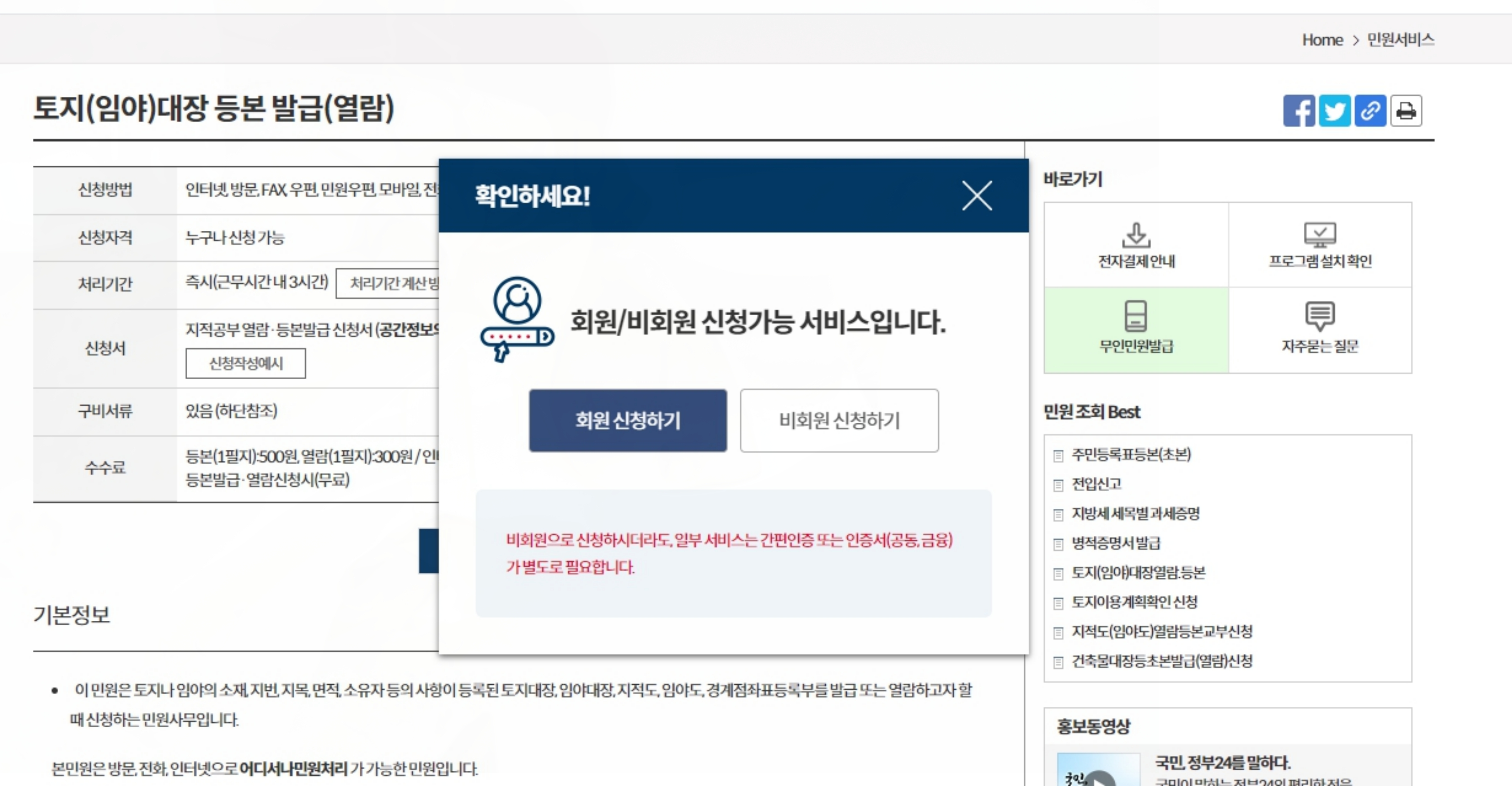This screenshot has height=786, width=1512.
Task: Open 지방세 세목별 과세증명 link
Action: click(1135, 513)
